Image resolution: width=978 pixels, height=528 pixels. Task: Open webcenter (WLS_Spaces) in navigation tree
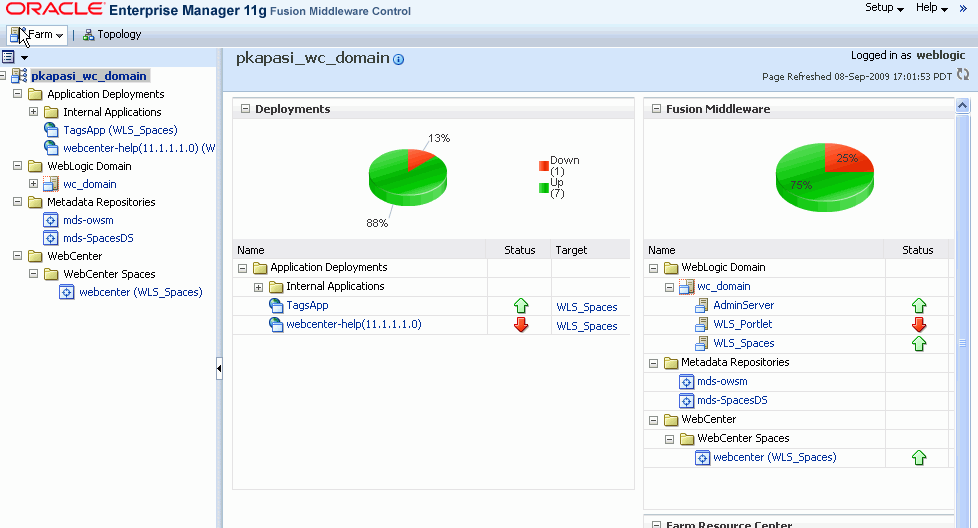[x=141, y=292]
